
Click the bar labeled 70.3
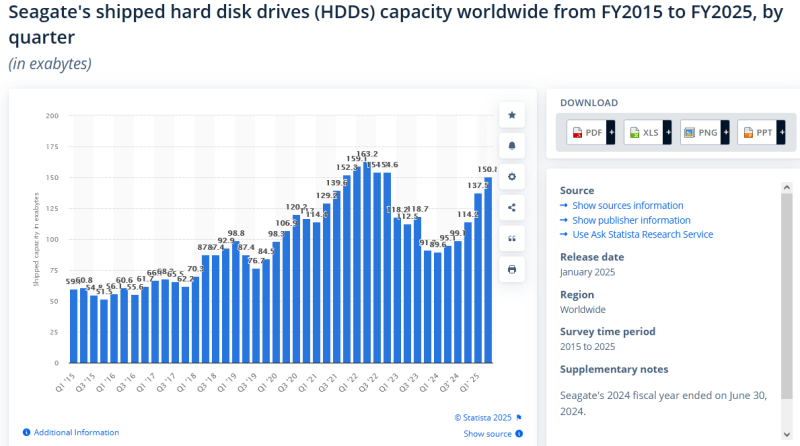pos(195,320)
